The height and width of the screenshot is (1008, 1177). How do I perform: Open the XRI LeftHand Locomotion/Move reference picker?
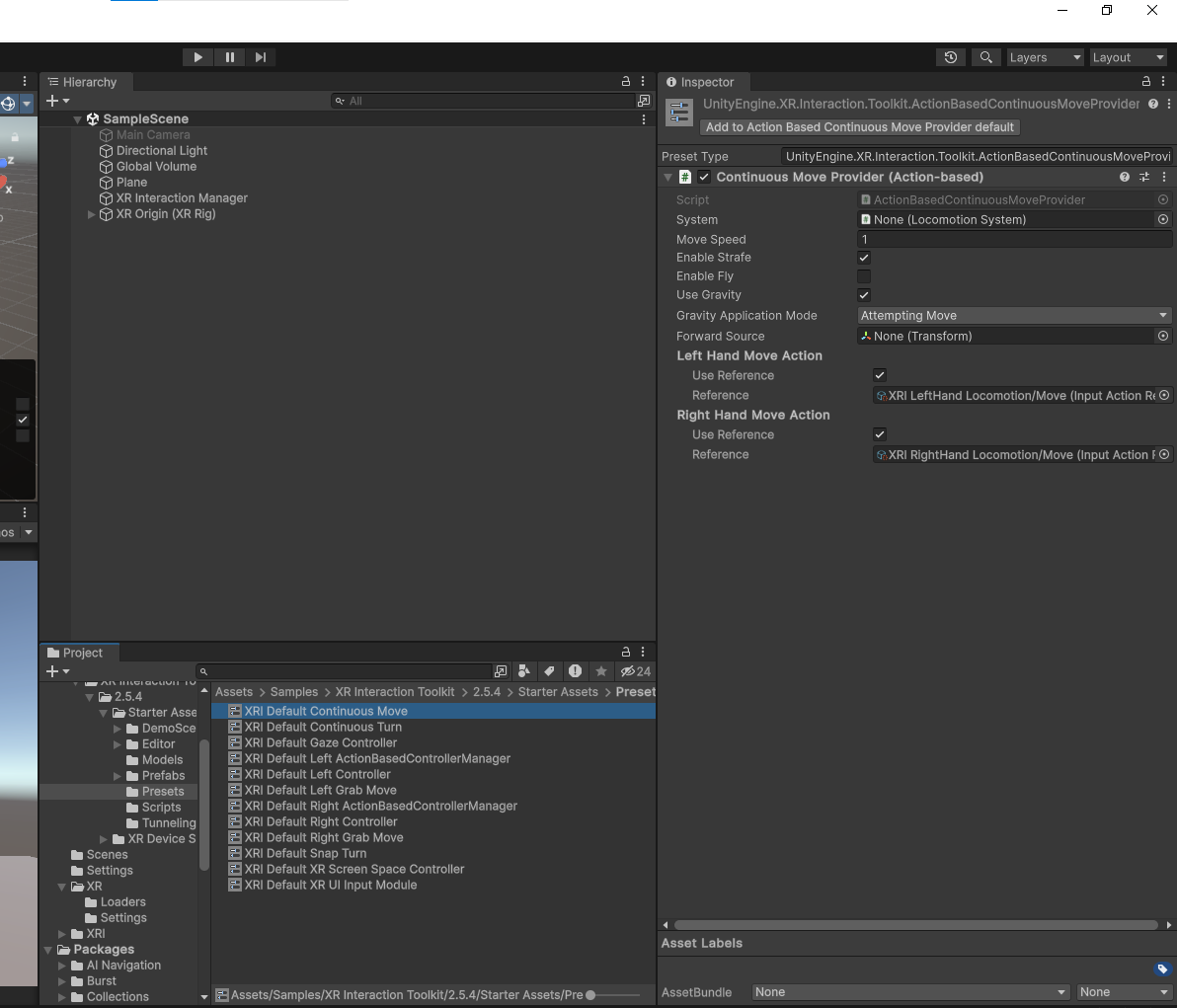1164,396
